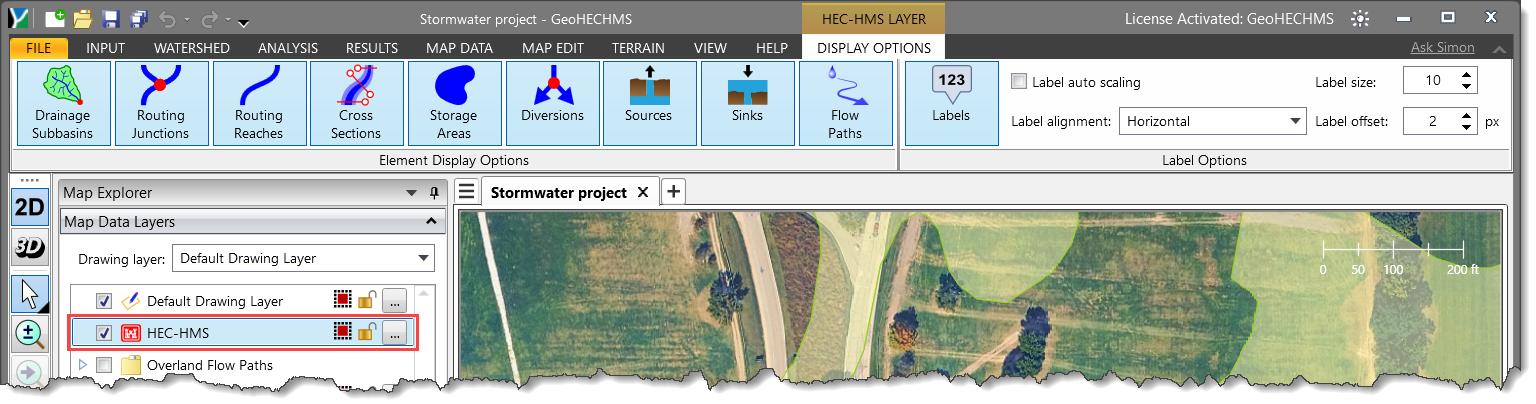
Task: Uncheck the HEC-HMS layer visibility checkbox
Action: (x=104, y=333)
